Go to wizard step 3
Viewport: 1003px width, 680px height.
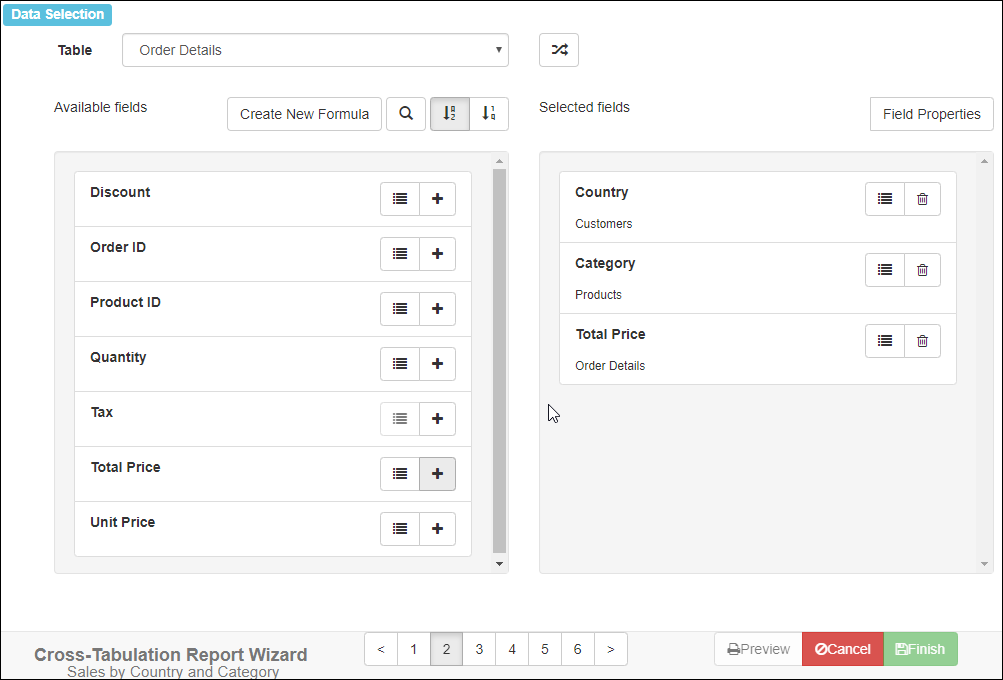point(479,649)
